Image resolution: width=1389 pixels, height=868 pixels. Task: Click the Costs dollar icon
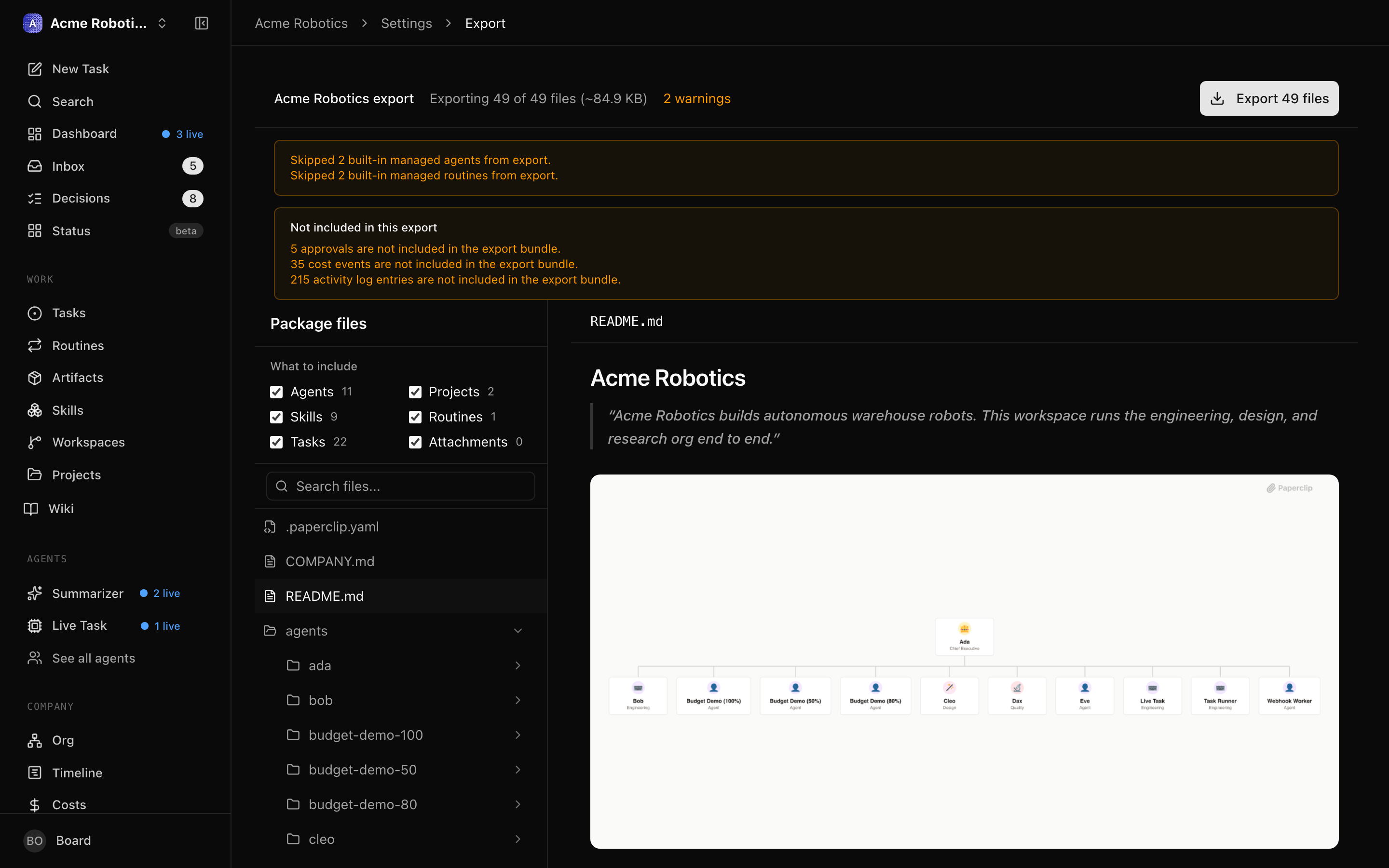(35, 805)
